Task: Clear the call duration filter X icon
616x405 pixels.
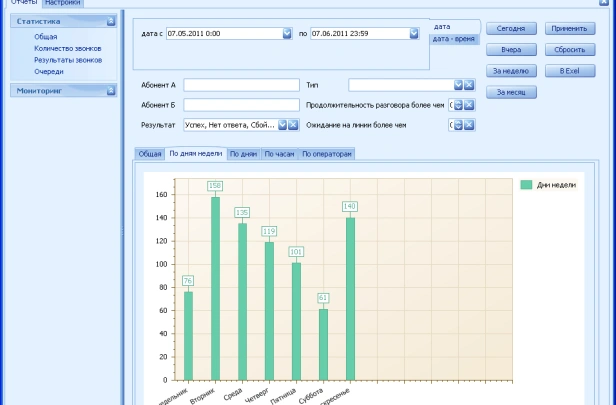Action: [x=469, y=105]
